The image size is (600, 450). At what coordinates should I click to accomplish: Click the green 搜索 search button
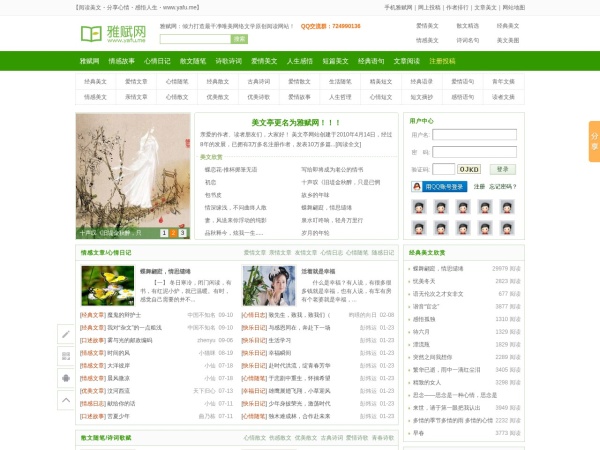239,39
